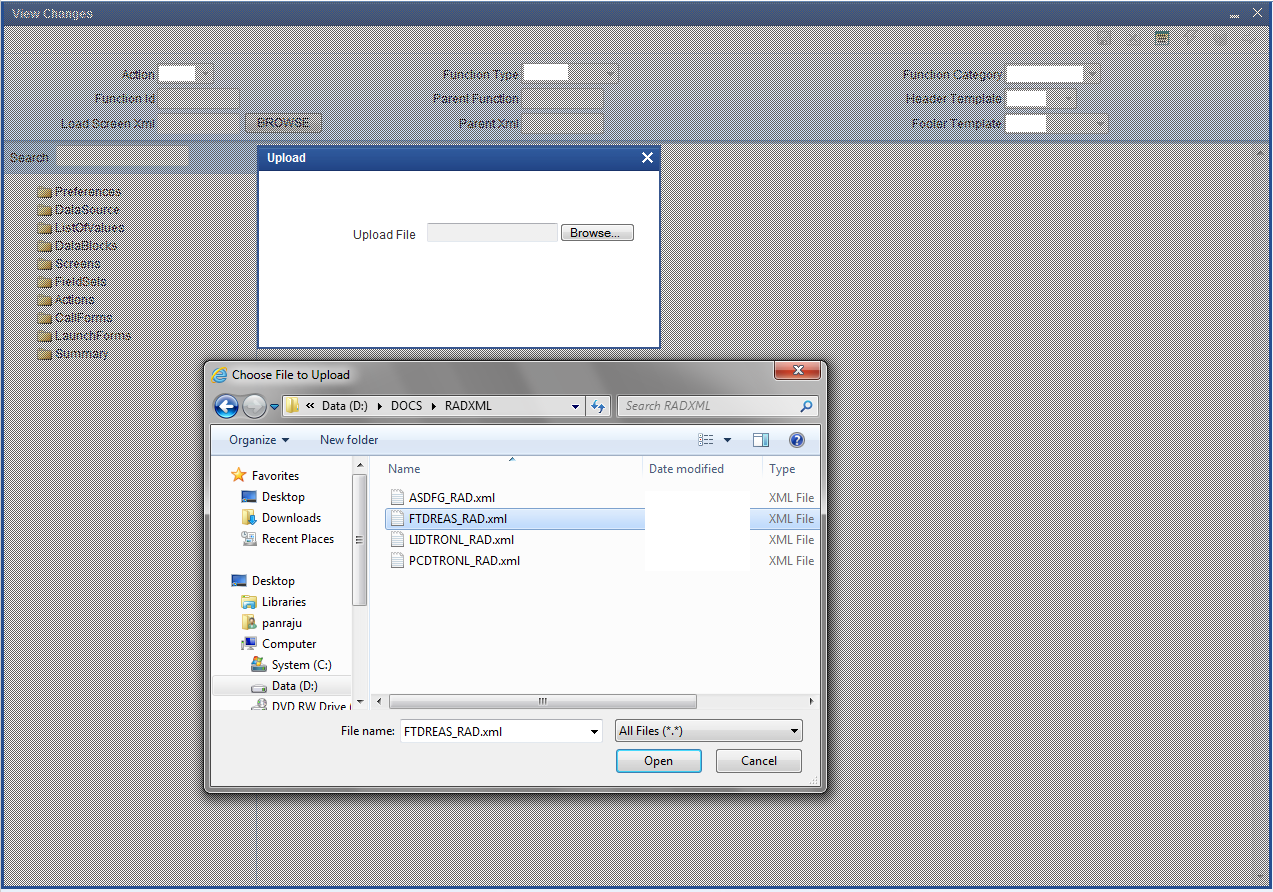Show the preview pane
The image size is (1273, 892).
coord(761,440)
